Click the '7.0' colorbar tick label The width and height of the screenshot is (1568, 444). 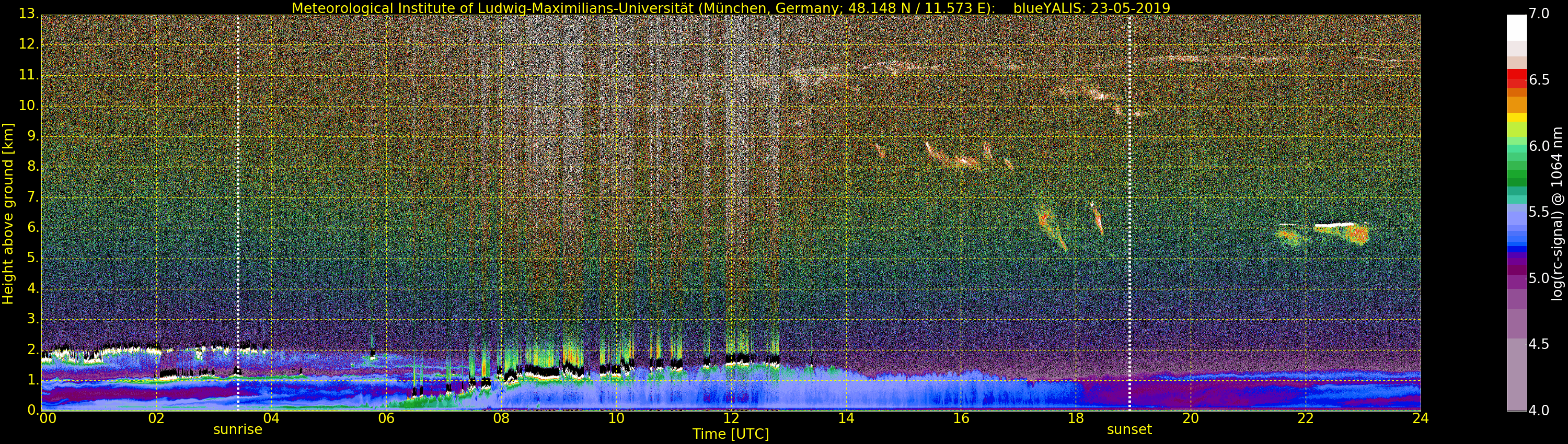coord(1539,15)
